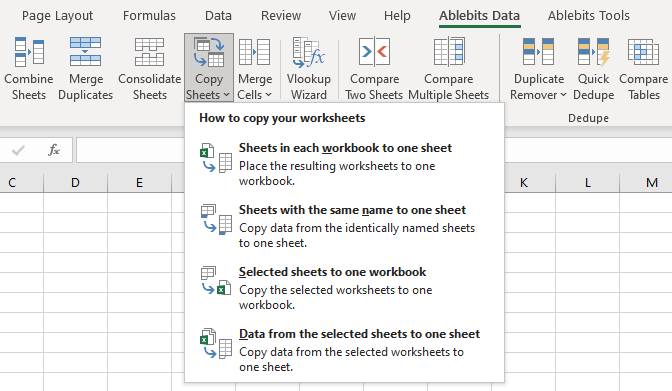Image resolution: width=672 pixels, height=391 pixels.
Task: Open Compare Multiple Sheets tool
Action: click(x=448, y=68)
